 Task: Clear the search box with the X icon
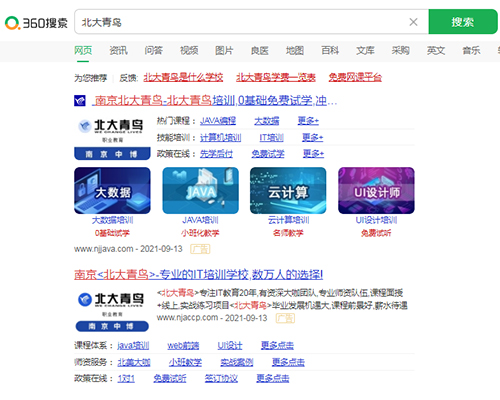pyautogui.click(x=413, y=22)
